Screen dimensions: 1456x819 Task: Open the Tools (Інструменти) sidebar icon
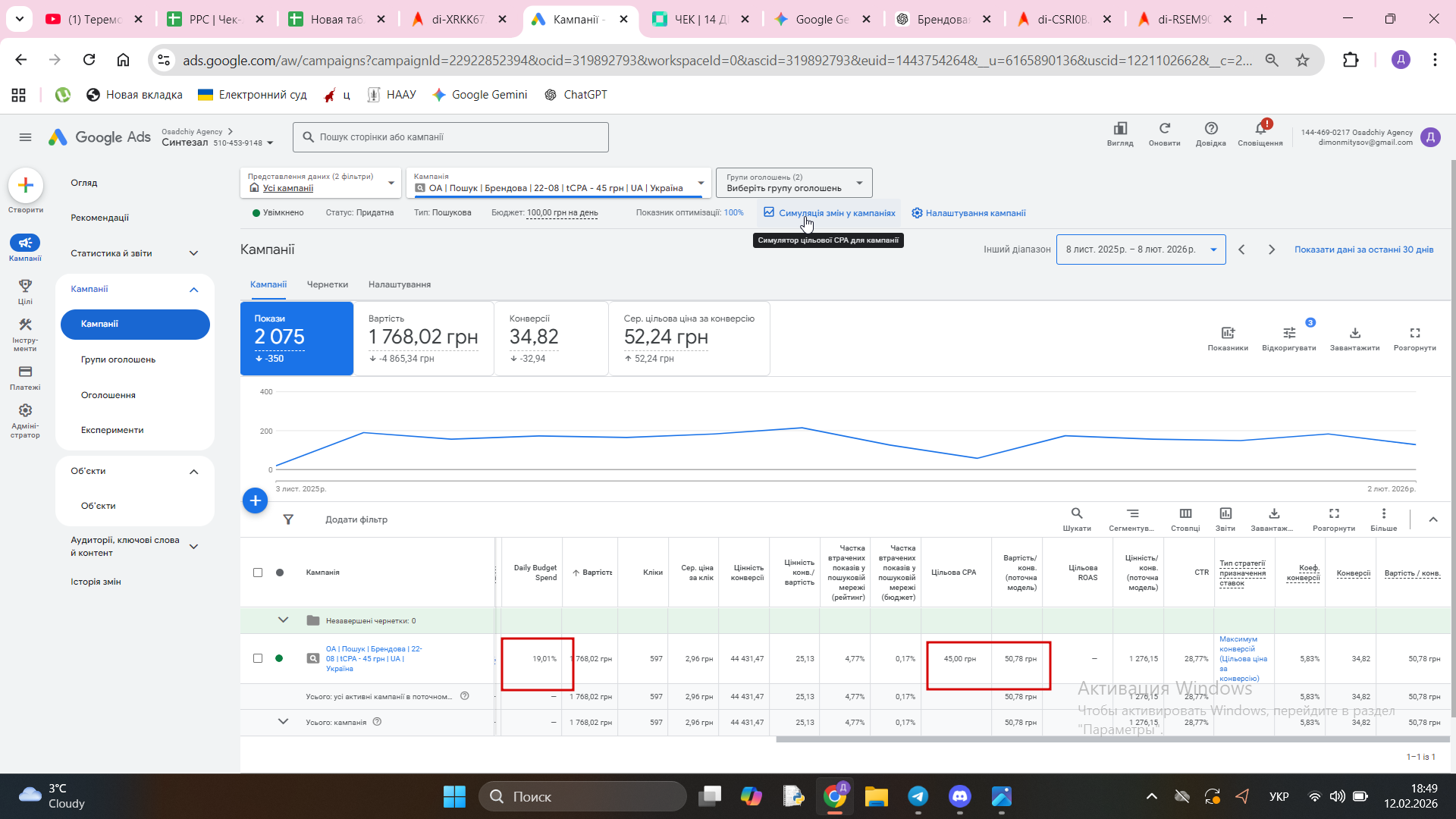(25, 325)
